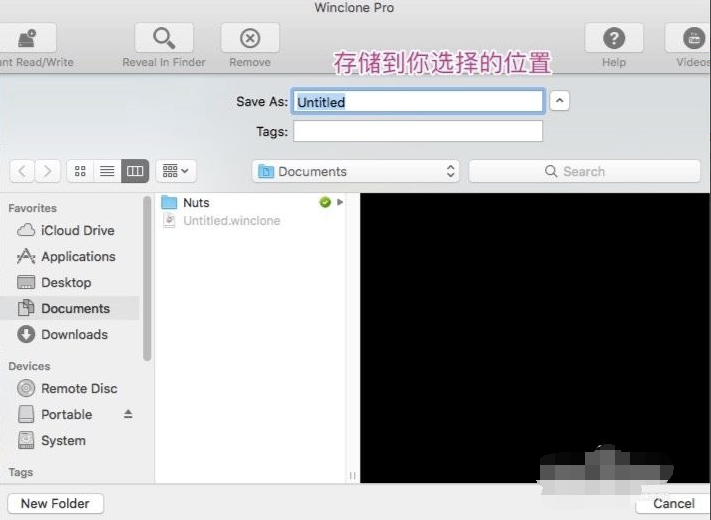Viewport: 711px width, 520px height.
Task: Open the Videos toolbar icon
Action: pos(690,38)
